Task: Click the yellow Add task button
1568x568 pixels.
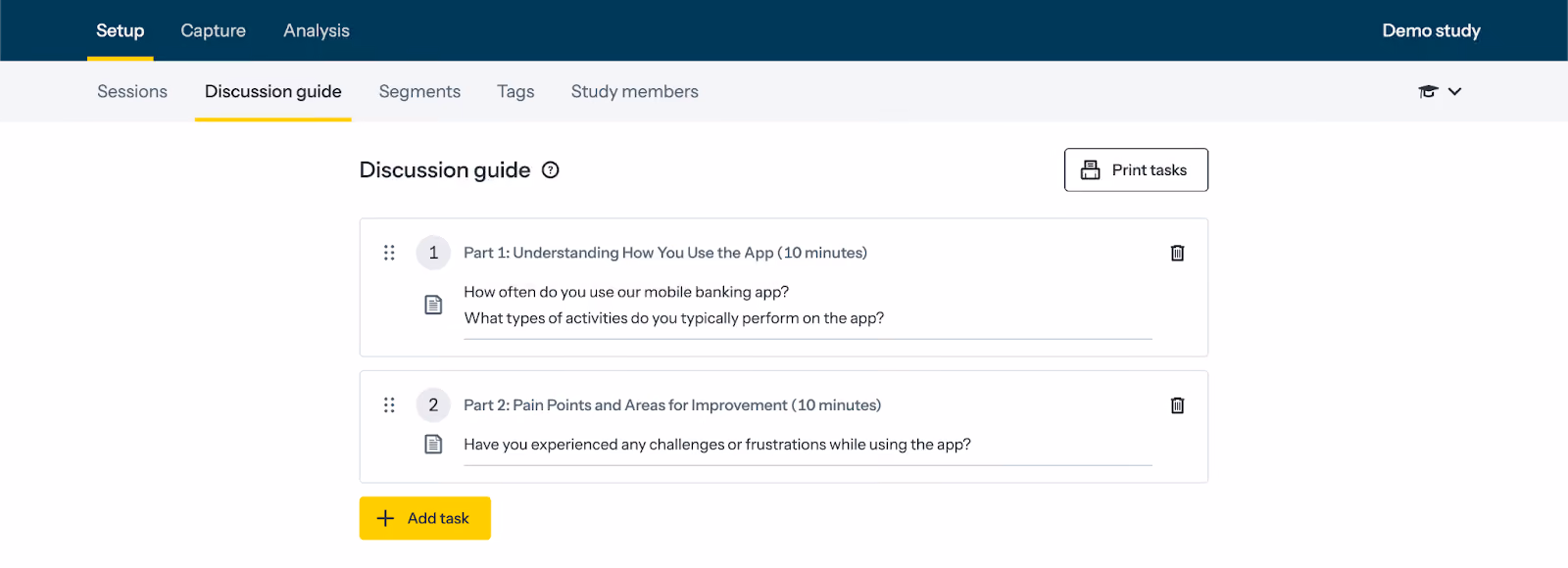Action: coord(424,518)
